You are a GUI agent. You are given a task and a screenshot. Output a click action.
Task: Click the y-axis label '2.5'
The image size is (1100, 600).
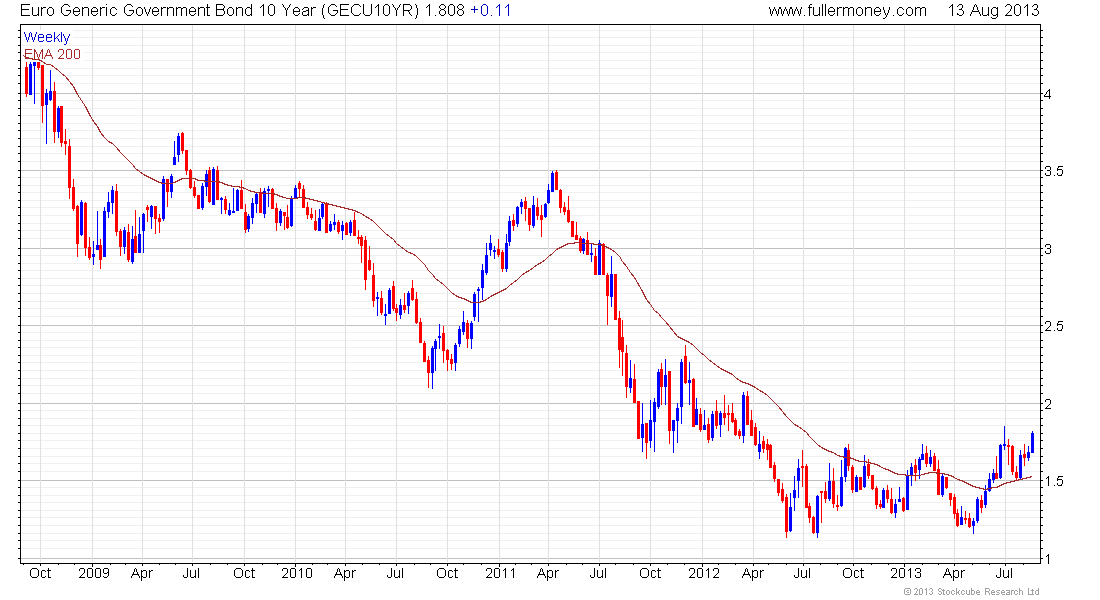point(1054,326)
